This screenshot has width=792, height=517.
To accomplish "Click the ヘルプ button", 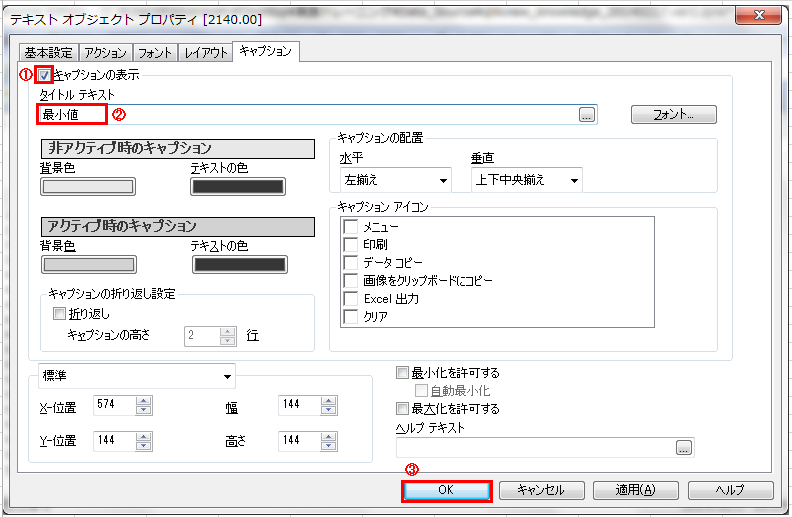I will [730, 490].
